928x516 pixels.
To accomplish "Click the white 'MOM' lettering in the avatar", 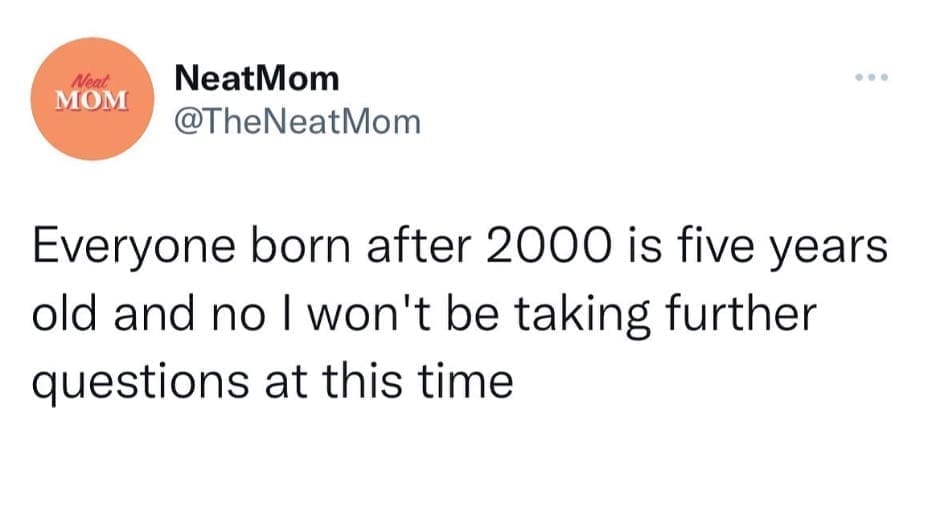I will point(95,102).
